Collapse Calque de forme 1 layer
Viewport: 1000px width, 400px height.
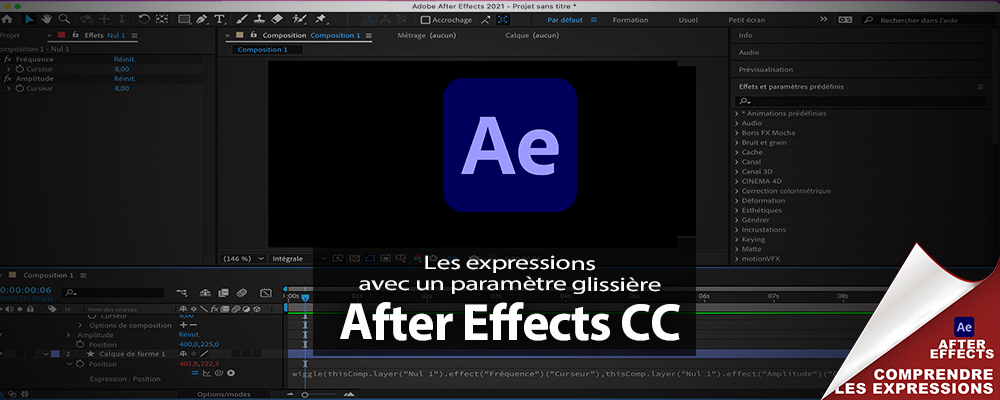click(x=46, y=354)
